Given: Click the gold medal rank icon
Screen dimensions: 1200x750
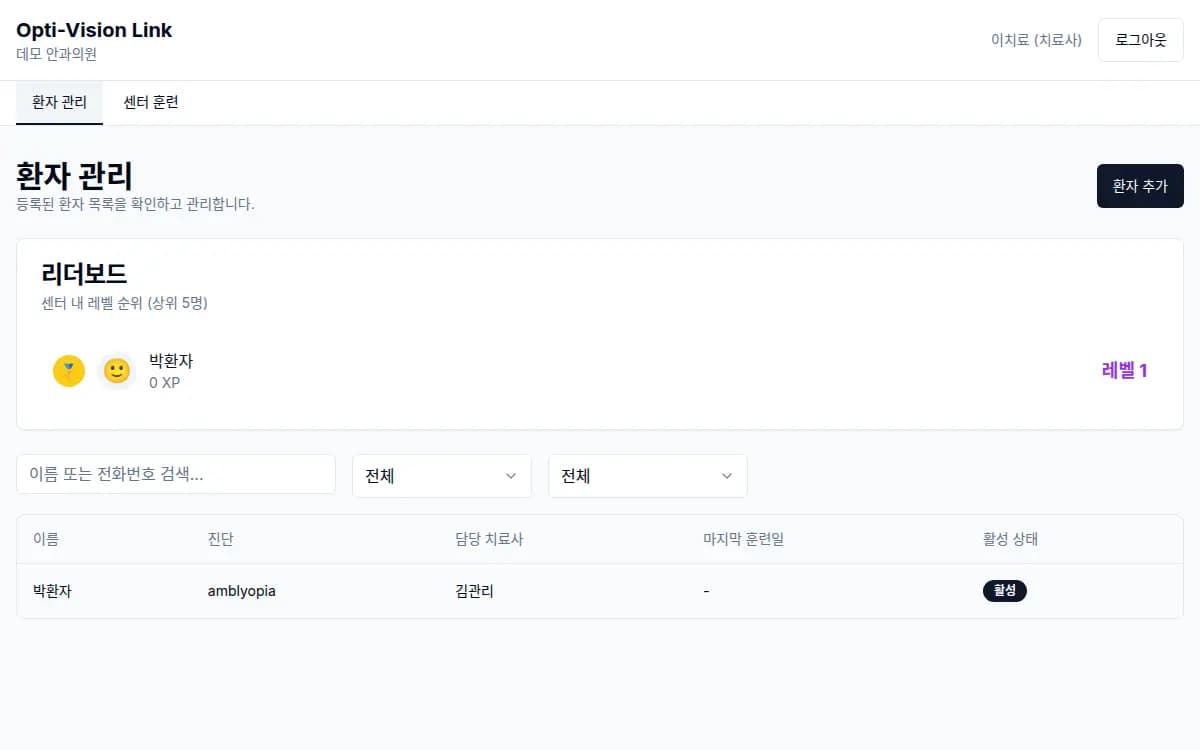Looking at the screenshot, I should (69, 371).
